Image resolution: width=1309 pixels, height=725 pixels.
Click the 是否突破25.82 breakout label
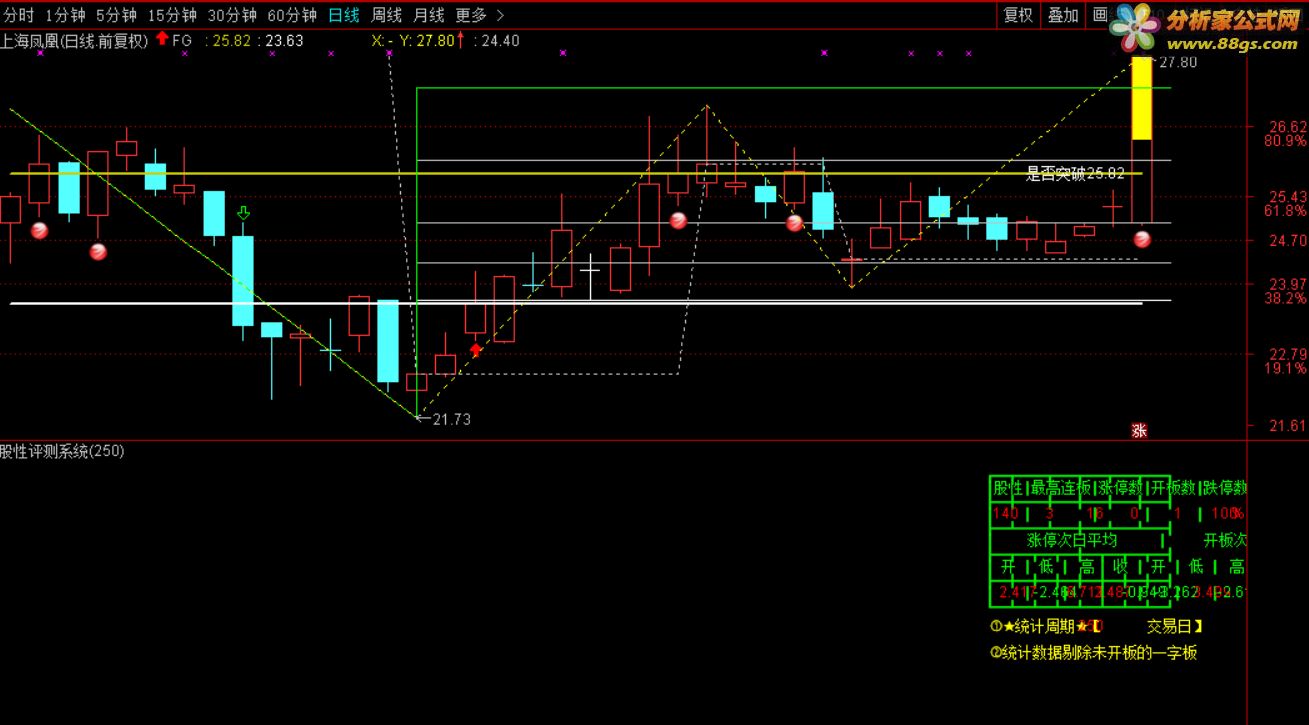1075,174
